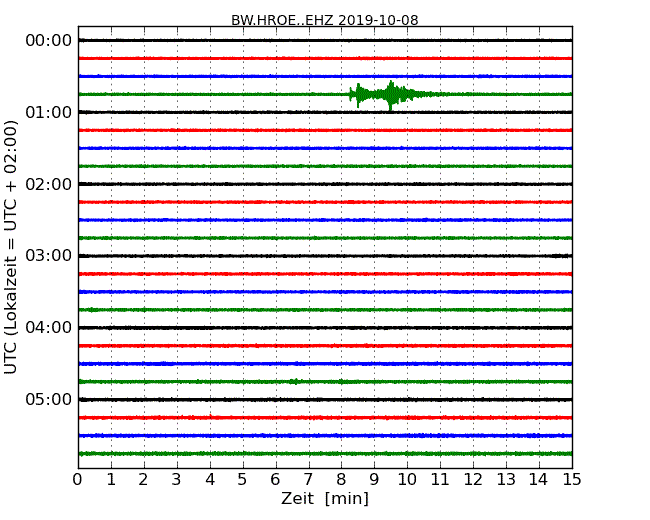Screen dimensions: 650x520
Task: Click the x-axis tick label 11
Action: (x=440, y=480)
